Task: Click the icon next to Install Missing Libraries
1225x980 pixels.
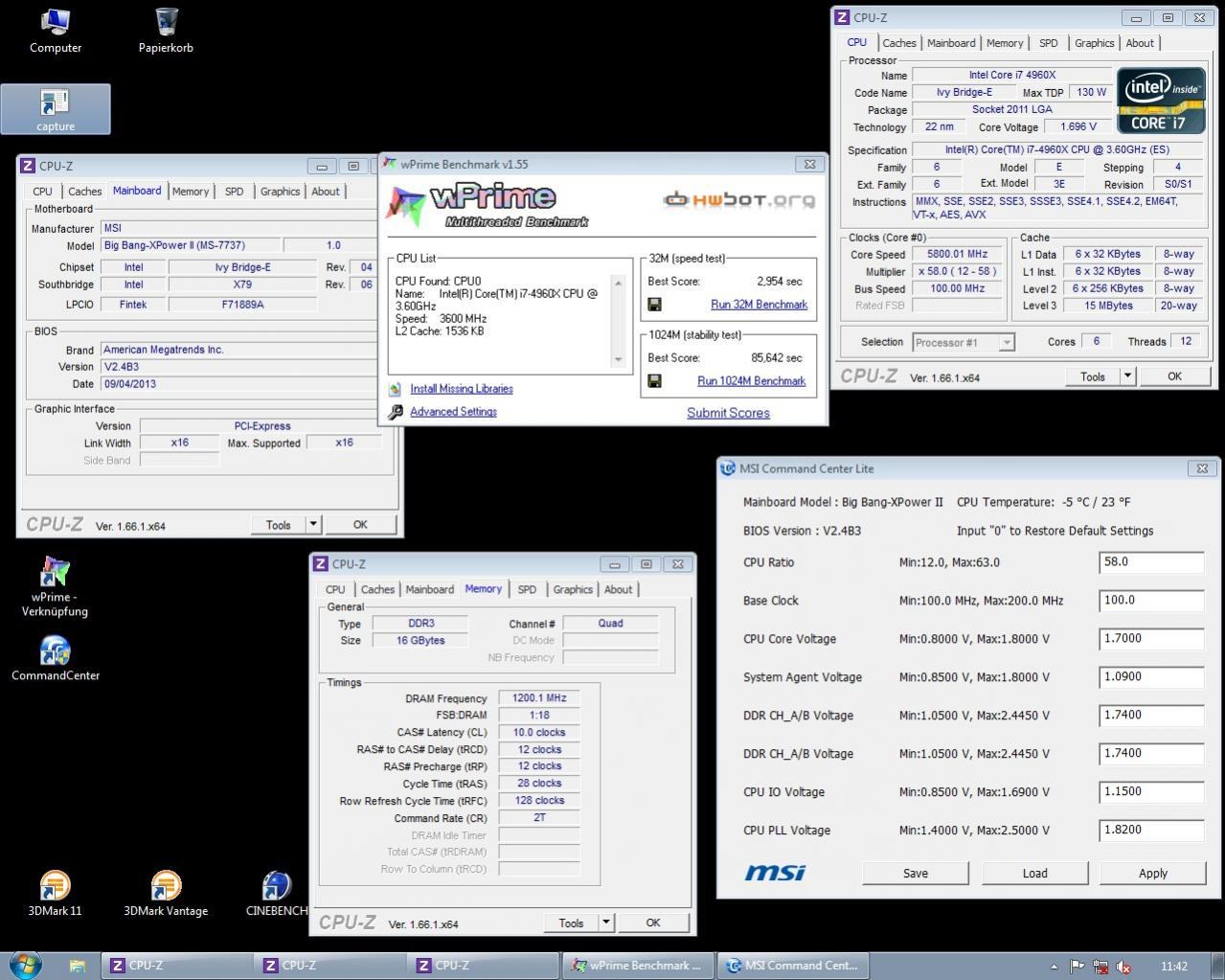Action: (395, 389)
